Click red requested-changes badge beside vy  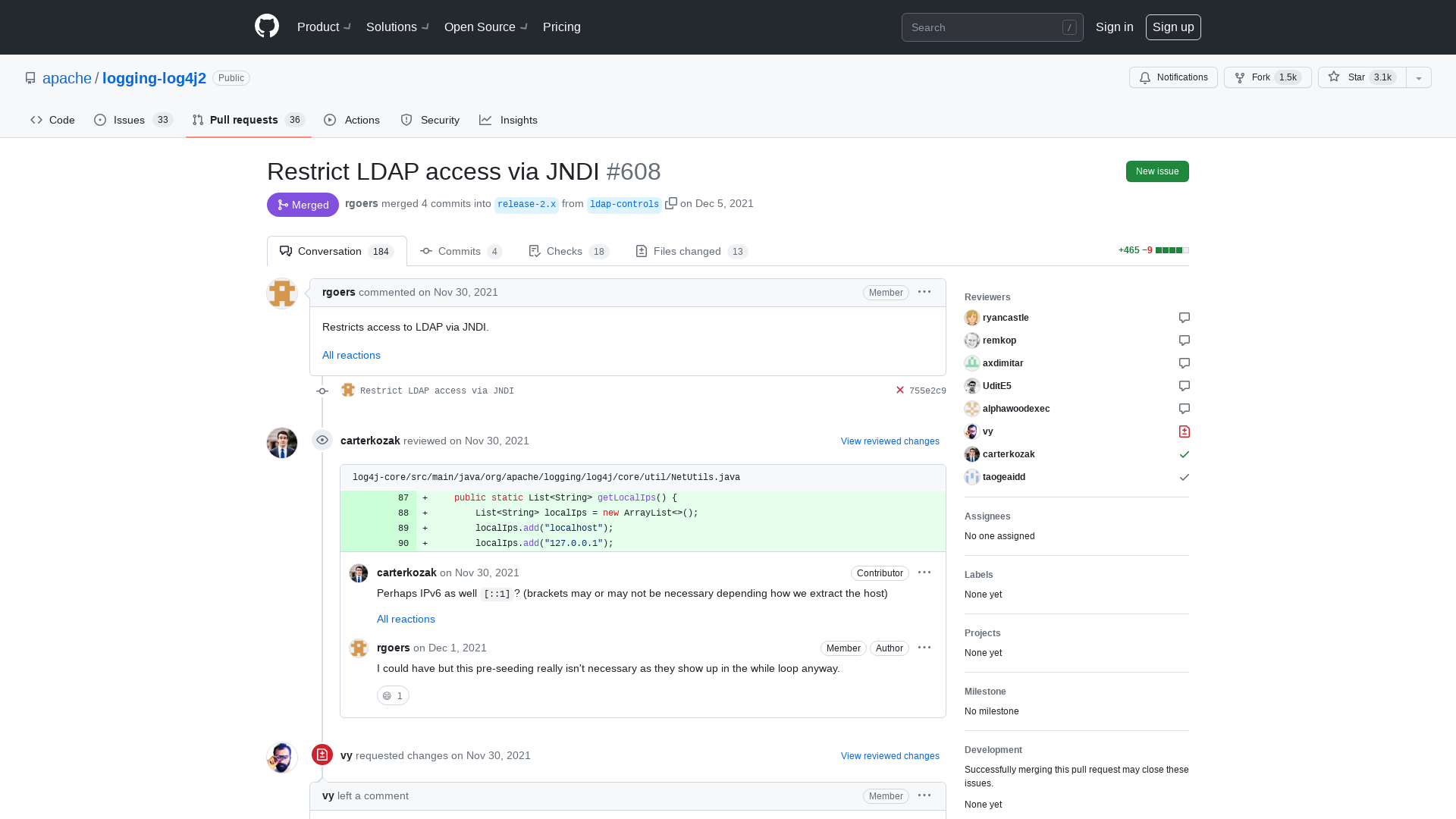(x=322, y=755)
